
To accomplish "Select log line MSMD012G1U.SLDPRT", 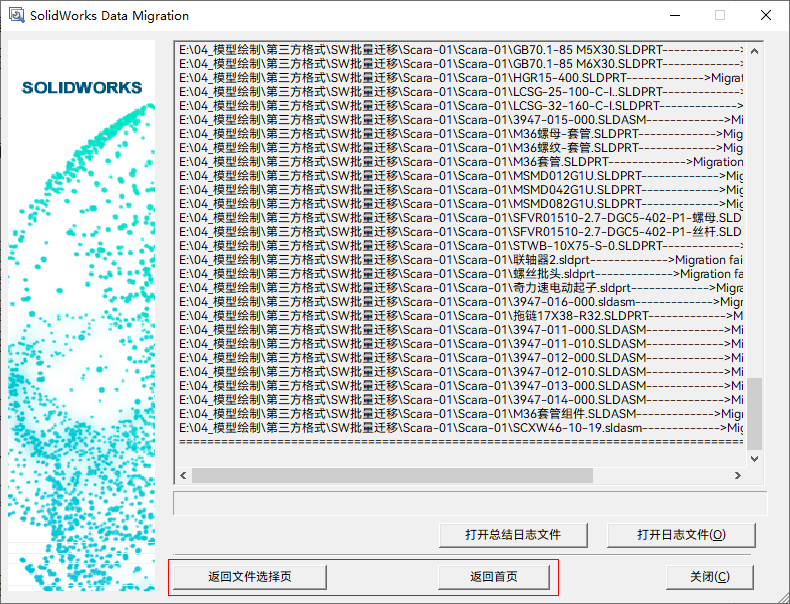I will (x=460, y=176).
